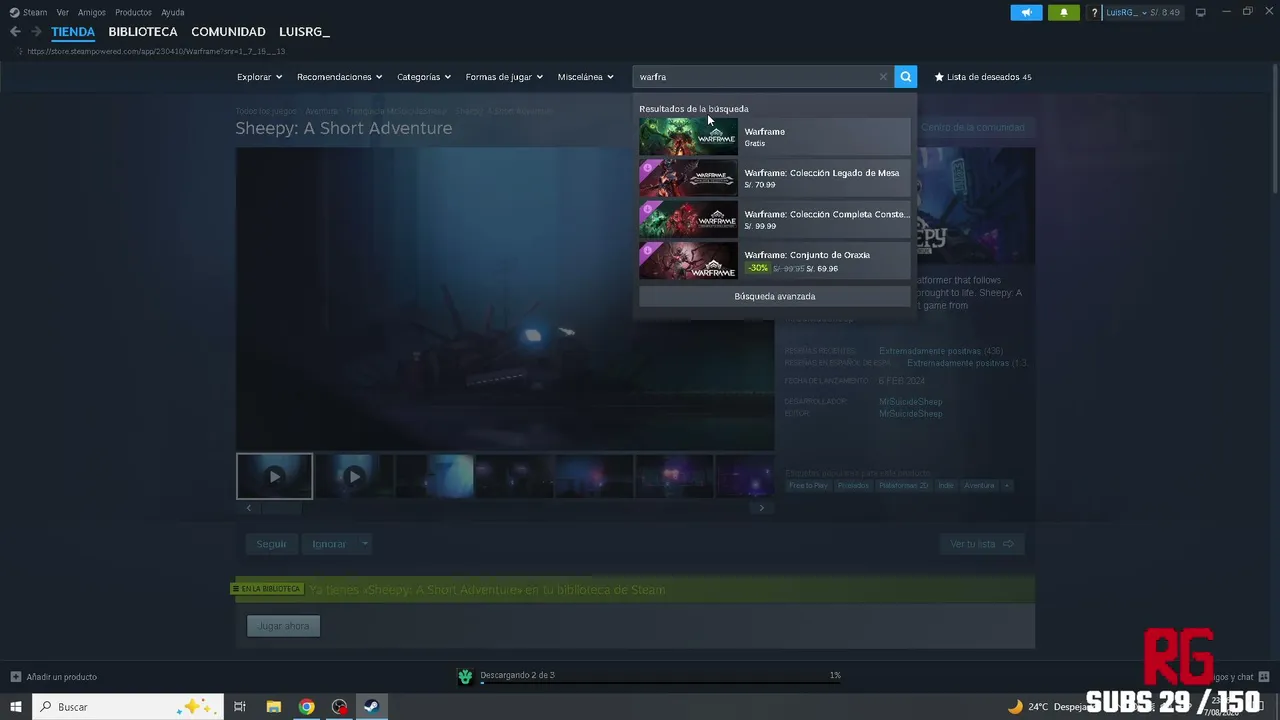Click Ver tu lista button
1280x720 pixels.
point(981,544)
